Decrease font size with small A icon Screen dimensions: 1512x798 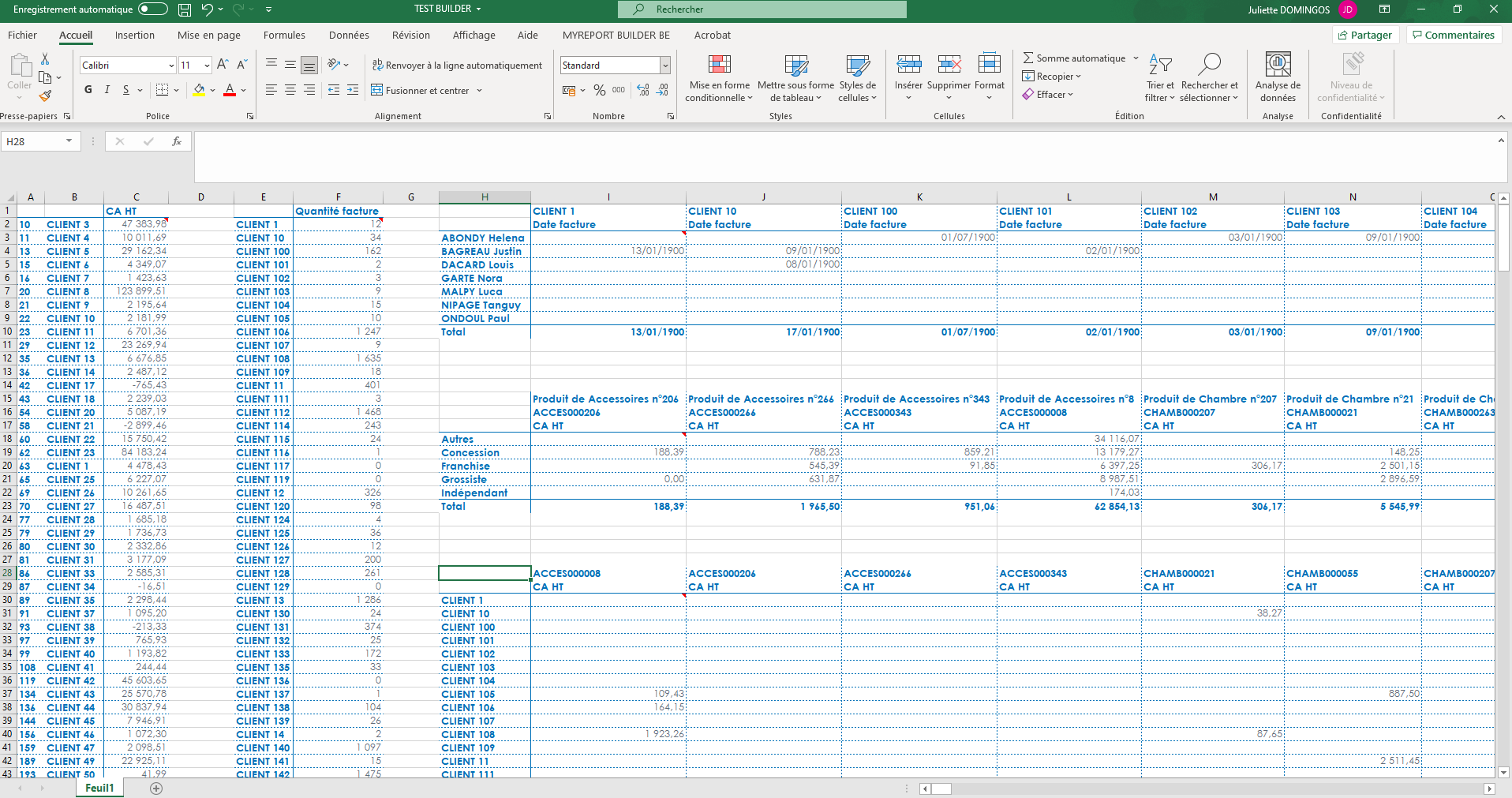tap(241, 65)
